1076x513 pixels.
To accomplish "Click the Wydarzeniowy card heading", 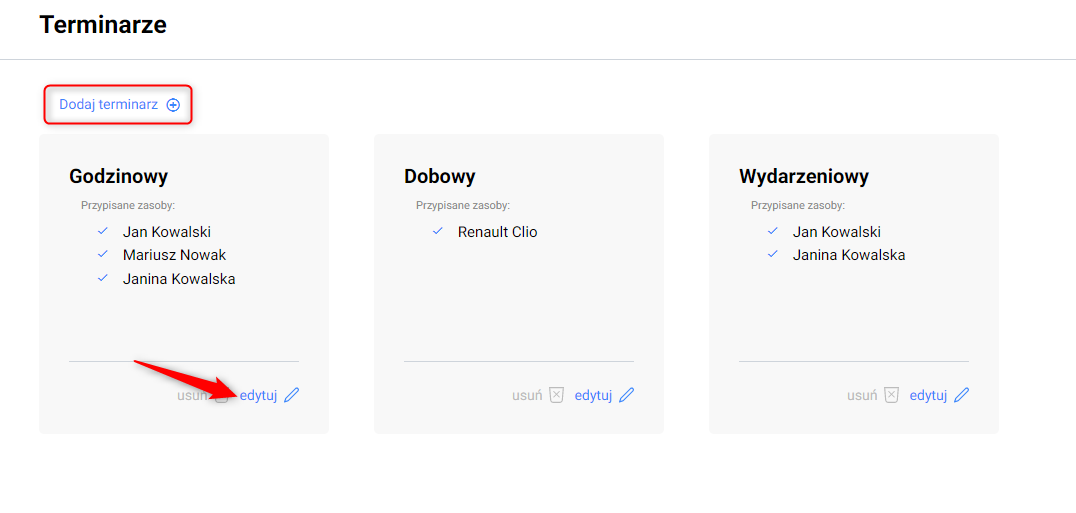I will (x=804, y=176).
